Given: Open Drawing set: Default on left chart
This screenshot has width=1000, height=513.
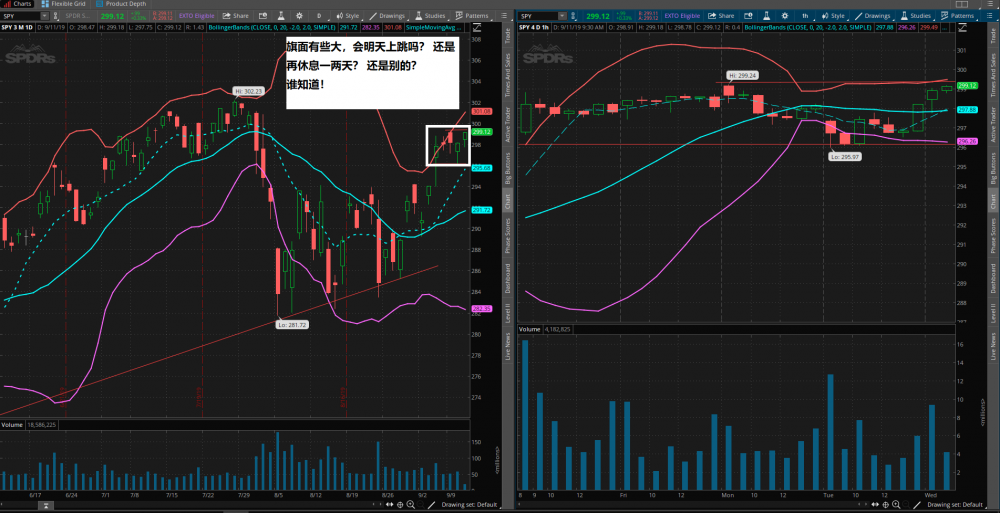Looking at the screenshot, I should [469, 505].
